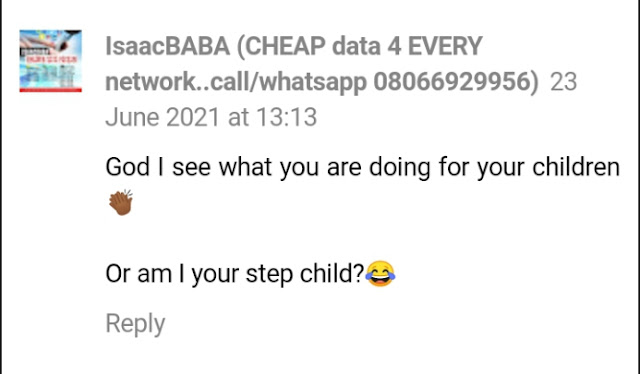
Task: Click the words what you are
Action: pos(290,167)
